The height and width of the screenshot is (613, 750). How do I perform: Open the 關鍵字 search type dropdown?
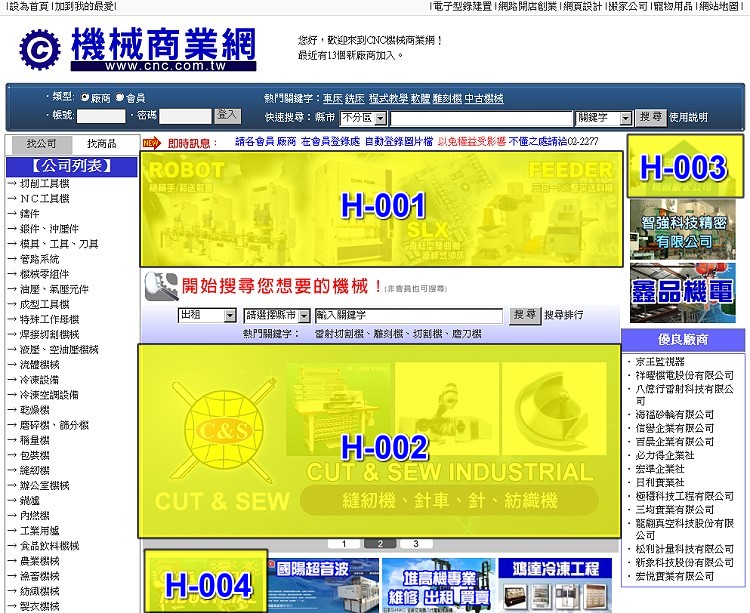(x=604, y=118)
